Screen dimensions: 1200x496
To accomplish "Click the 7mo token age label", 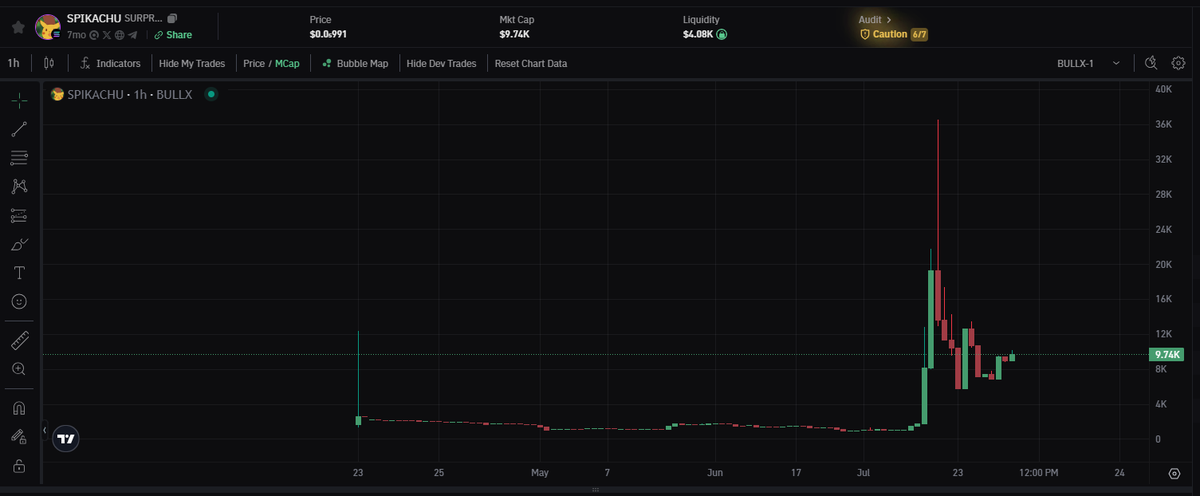I will (76, 35).
